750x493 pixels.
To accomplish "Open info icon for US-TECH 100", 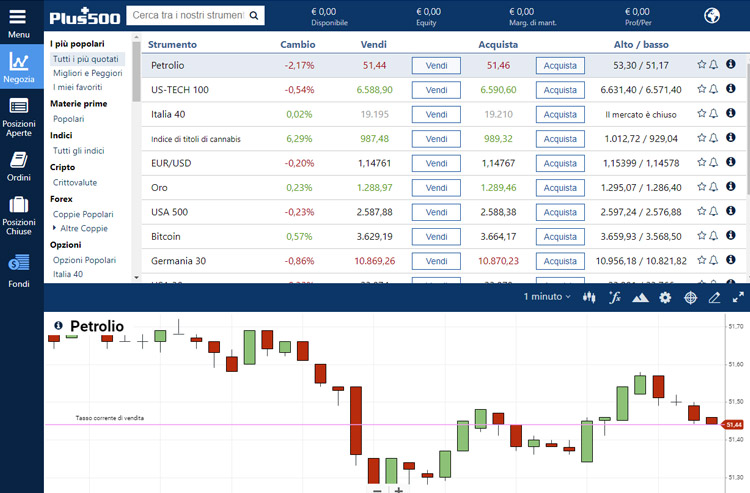I will point(730,88).
